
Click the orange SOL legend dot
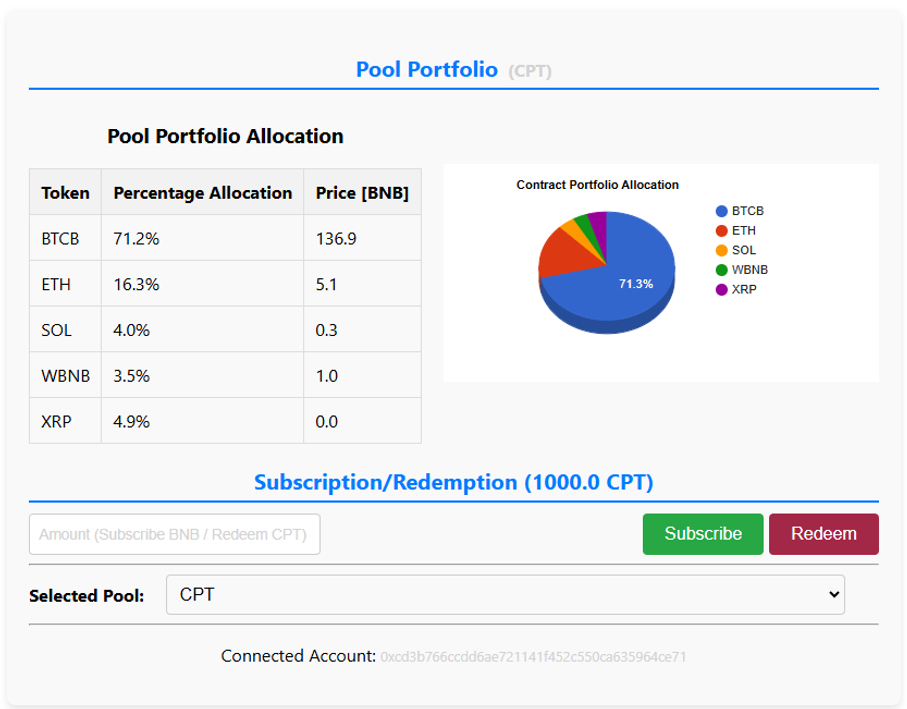721,250
